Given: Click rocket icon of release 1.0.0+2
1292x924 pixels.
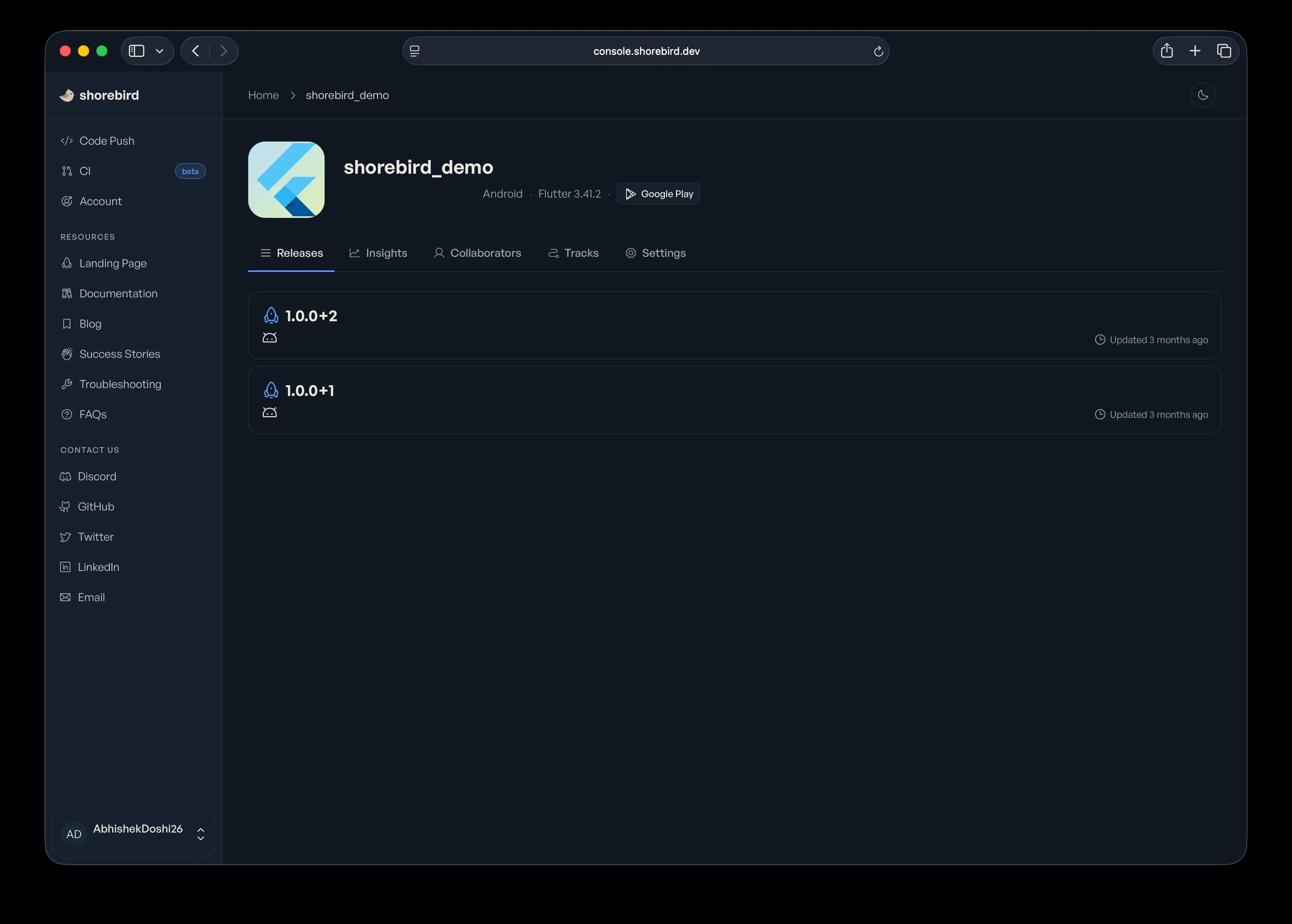Looking at the screenshot, I should (272, 315).
